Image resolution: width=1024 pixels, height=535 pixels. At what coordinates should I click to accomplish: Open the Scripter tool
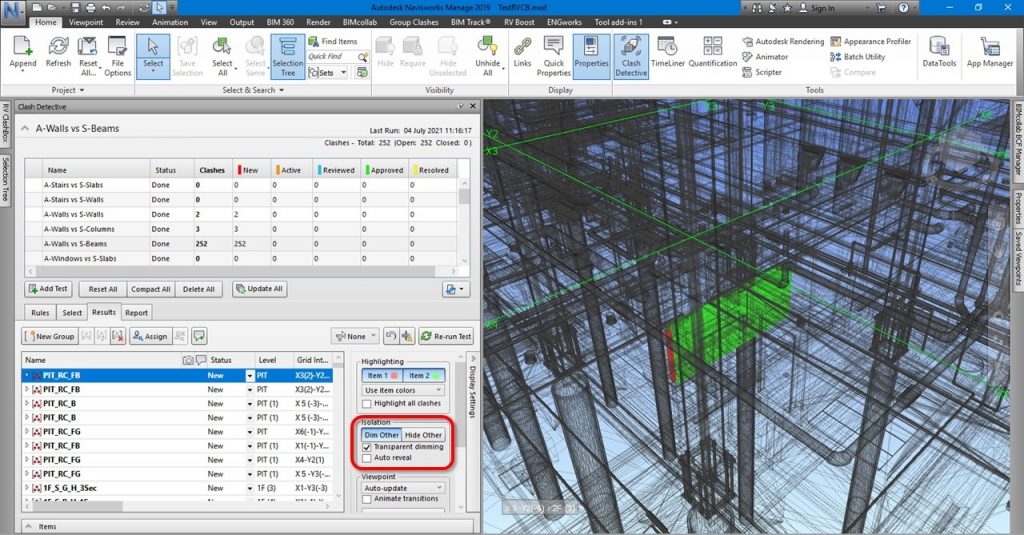761,73
